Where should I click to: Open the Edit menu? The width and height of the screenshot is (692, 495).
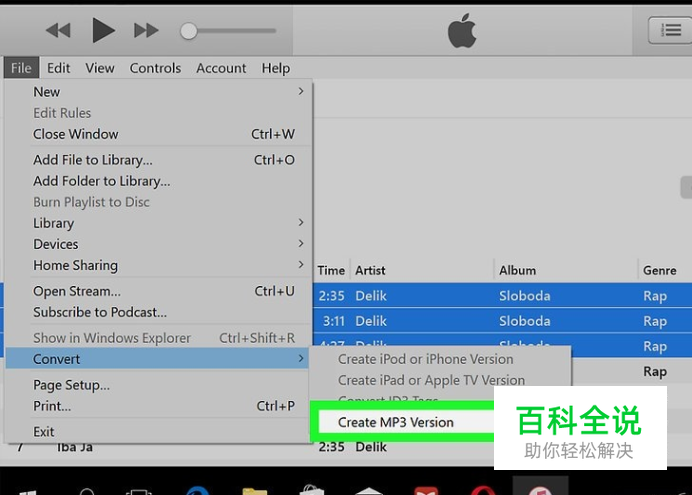coord(59,68)
